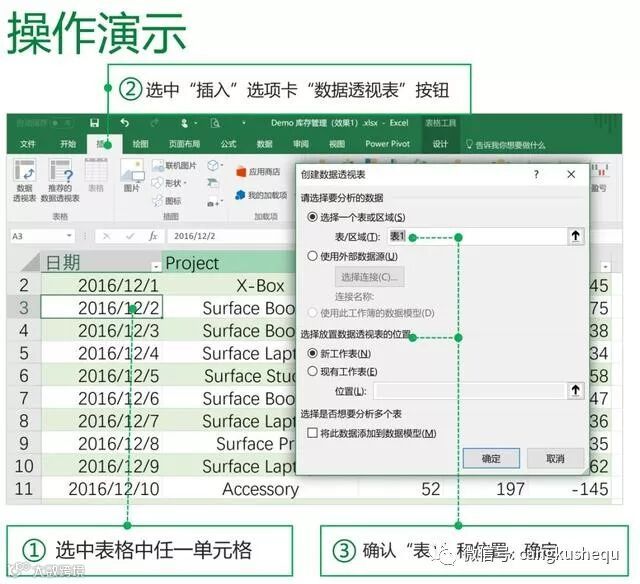Image resolution: width=640 pixels, height=584 pixels.
Task: Switch to the Data (数据) tab
Action: tap(264, 144)
